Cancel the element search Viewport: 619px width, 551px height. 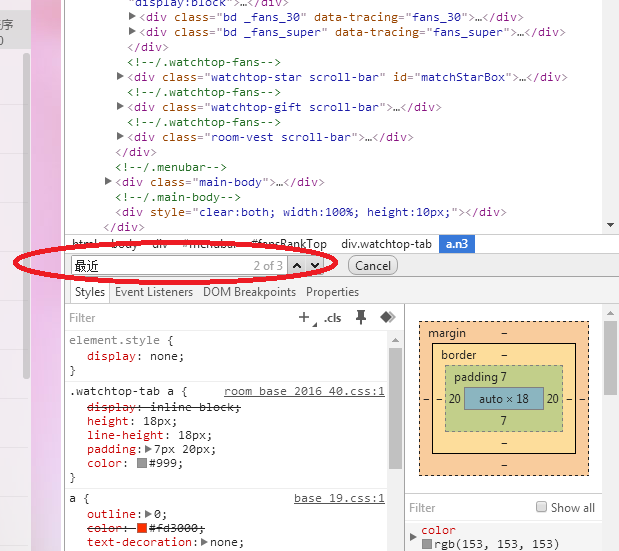373,266
